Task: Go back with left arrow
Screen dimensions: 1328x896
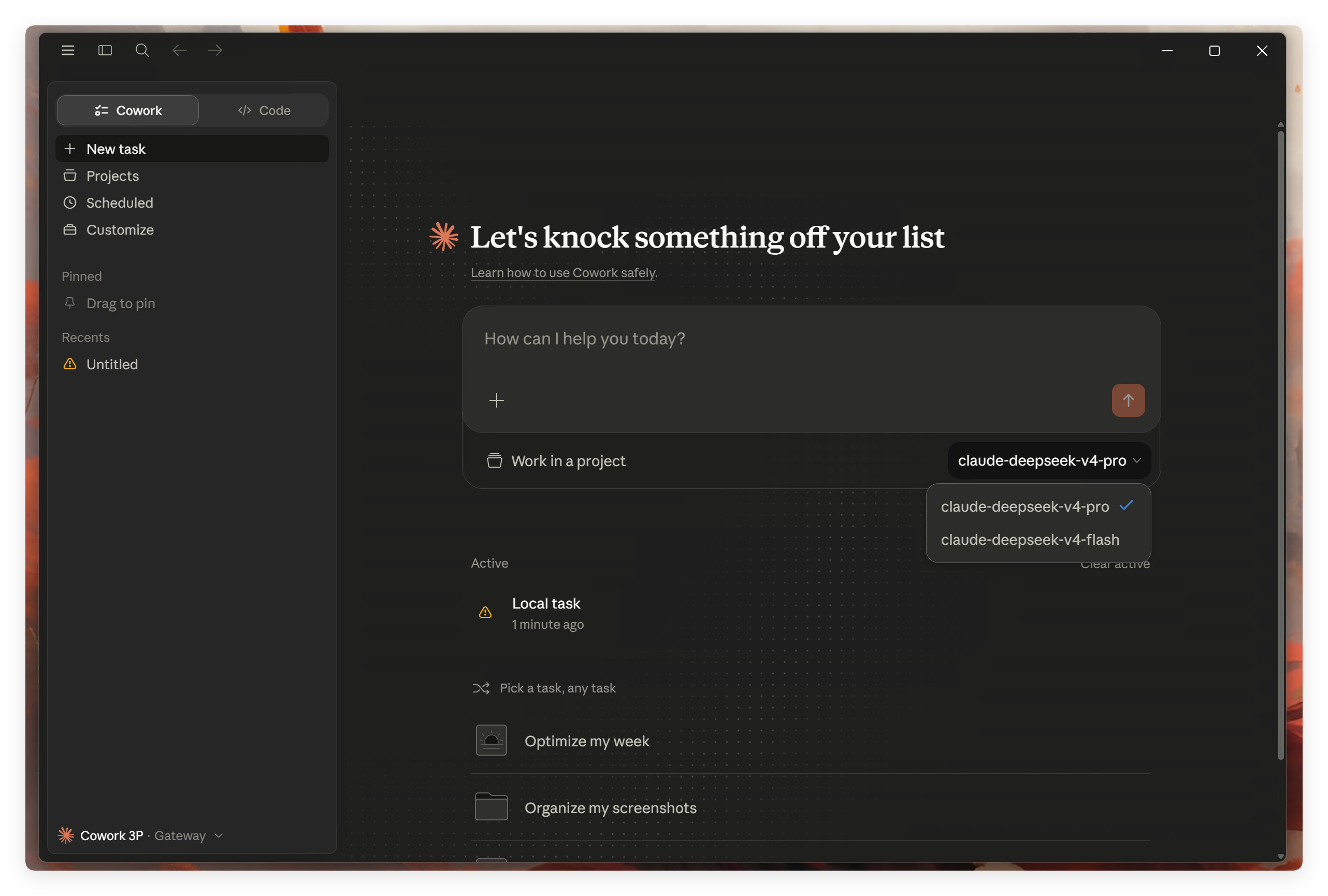Action: tap(179, 50)
